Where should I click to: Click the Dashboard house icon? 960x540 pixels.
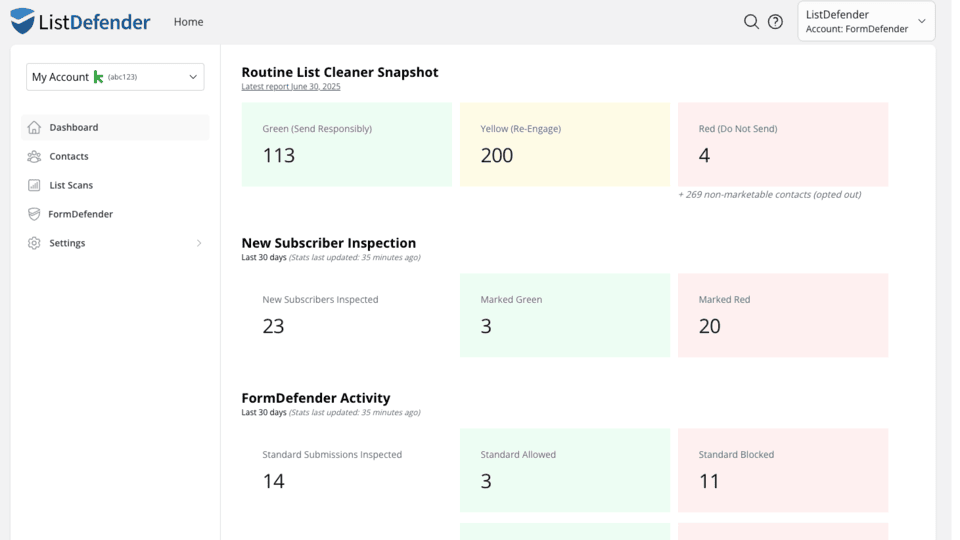pos(34,127)
